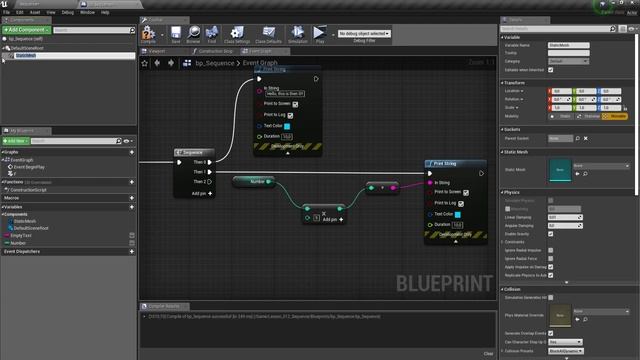Toggle Generate Overlap Events checkbox
The height and width of the screenshot is (360, 640).
551,333
